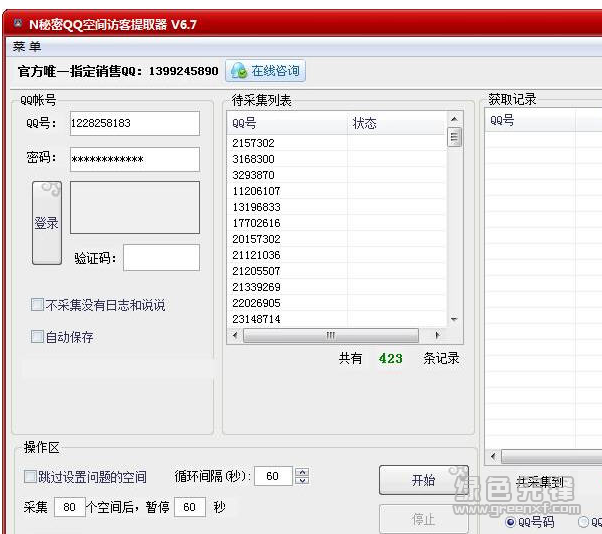Screen dimensions: 602x534
Task: Select the QQ号码 radio button
Action: point(511,522)
